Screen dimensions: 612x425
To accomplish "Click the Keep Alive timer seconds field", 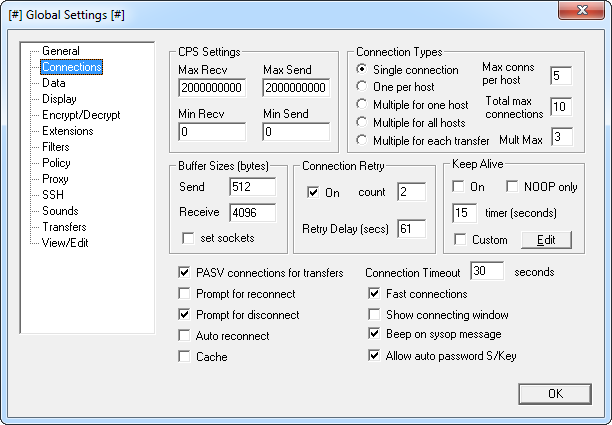I will (x=464, y=213).
